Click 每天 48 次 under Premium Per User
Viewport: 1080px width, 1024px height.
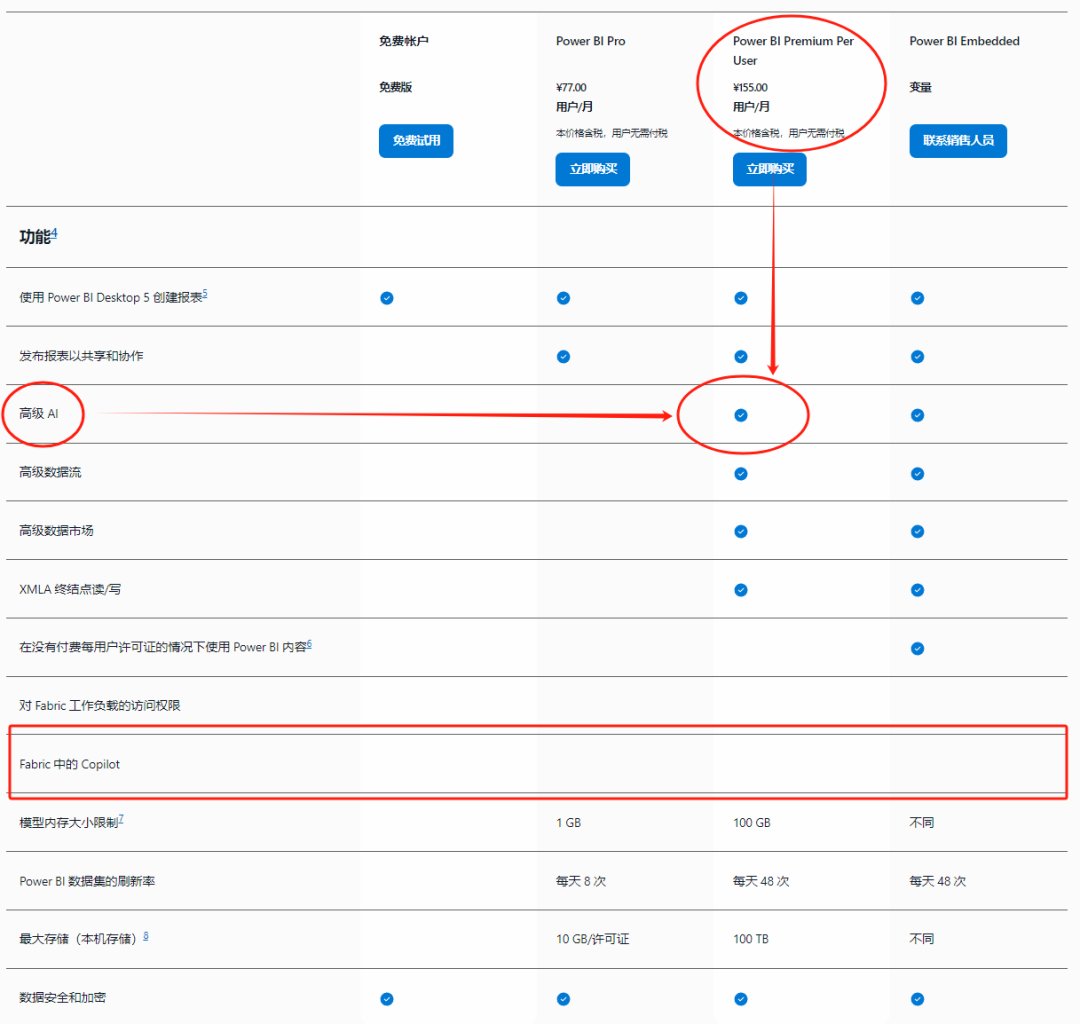tap(761, 881)
